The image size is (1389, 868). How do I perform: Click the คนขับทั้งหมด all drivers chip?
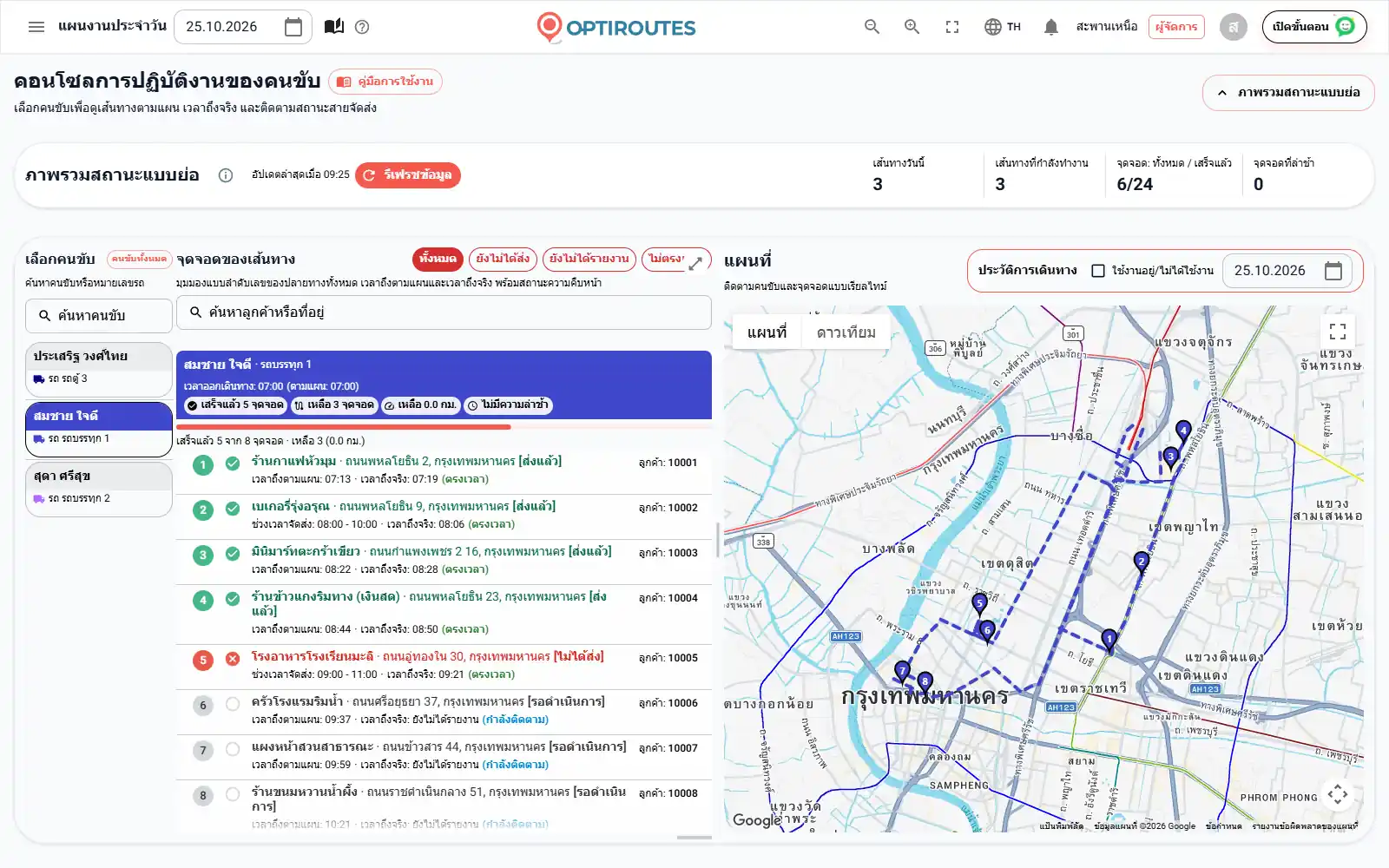pos(139,259)
